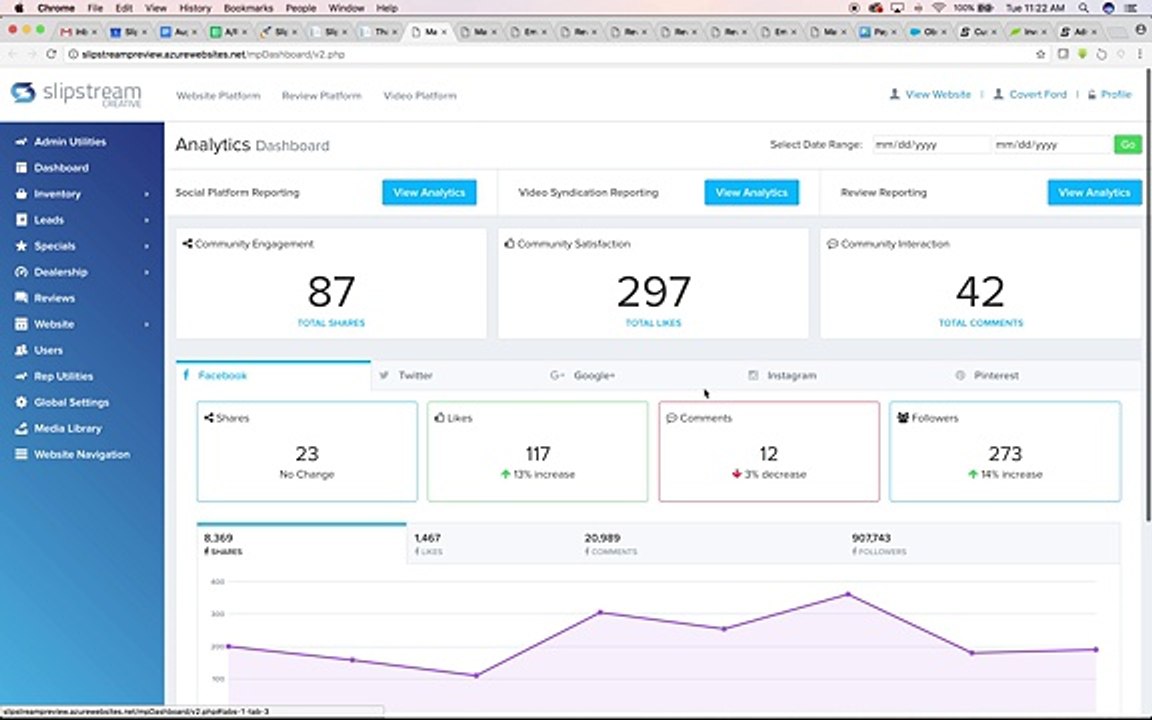This screenshot has height=720, width=1152.
Task: Switch to the Twitter tab
Action: click(x=415, y=375)
